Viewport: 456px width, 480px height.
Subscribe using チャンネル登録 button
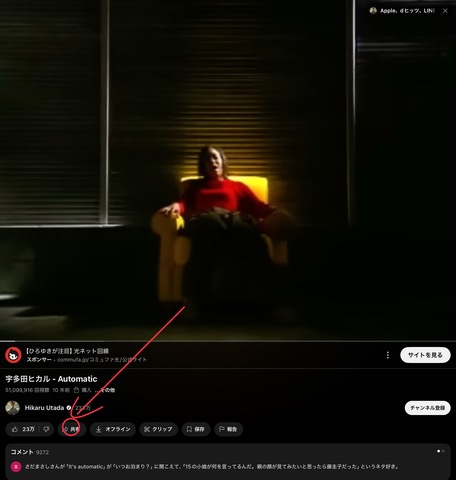coord(427,408)
